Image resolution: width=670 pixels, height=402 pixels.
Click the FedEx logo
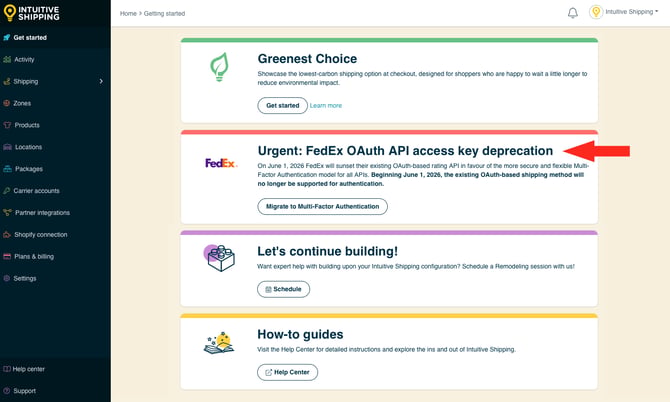(x=221, y=163)
